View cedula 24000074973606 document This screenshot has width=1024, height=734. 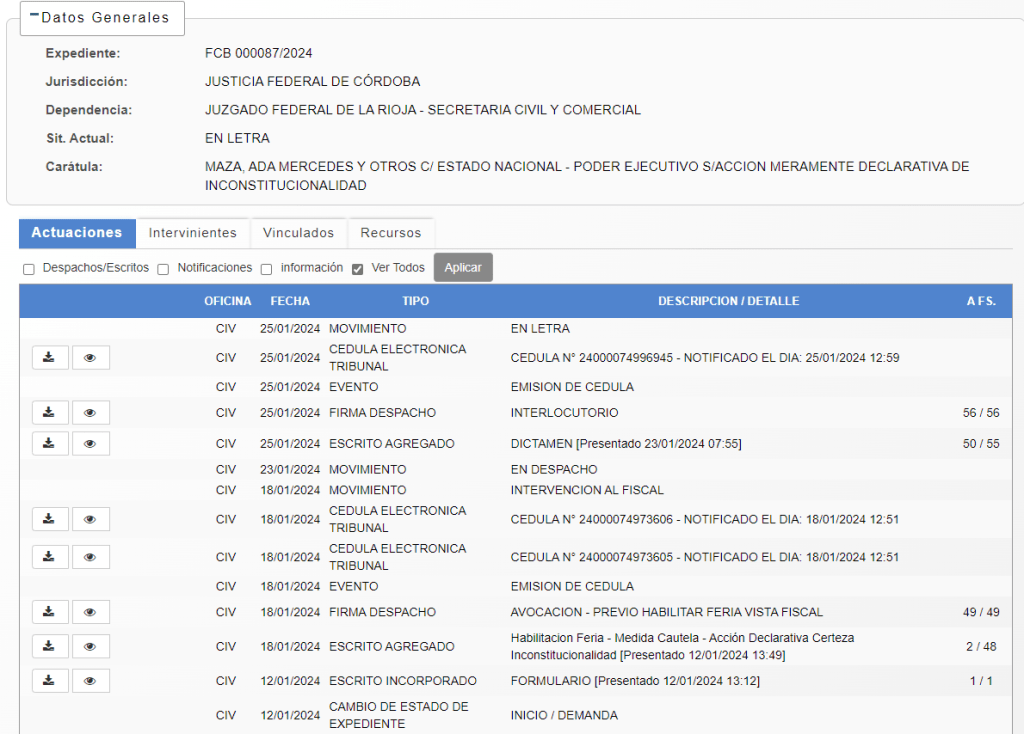pos(91,519)
